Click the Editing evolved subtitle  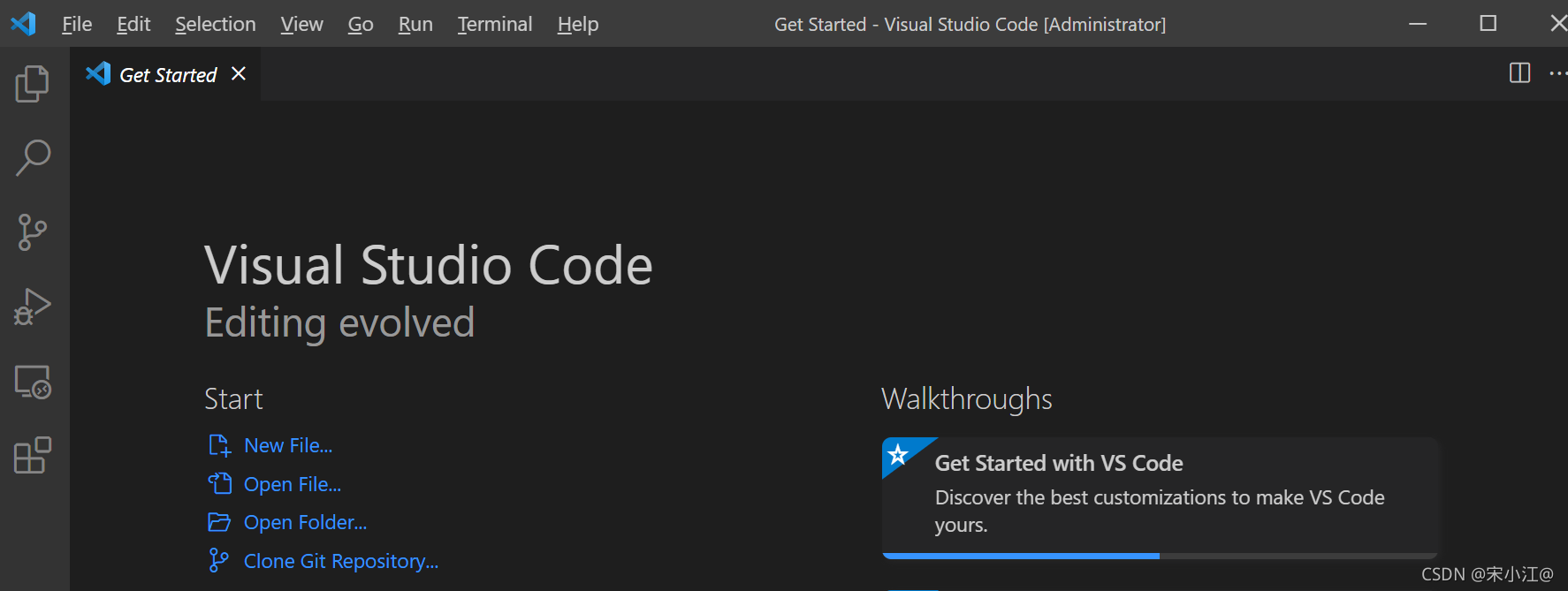[x=339, y=323]
